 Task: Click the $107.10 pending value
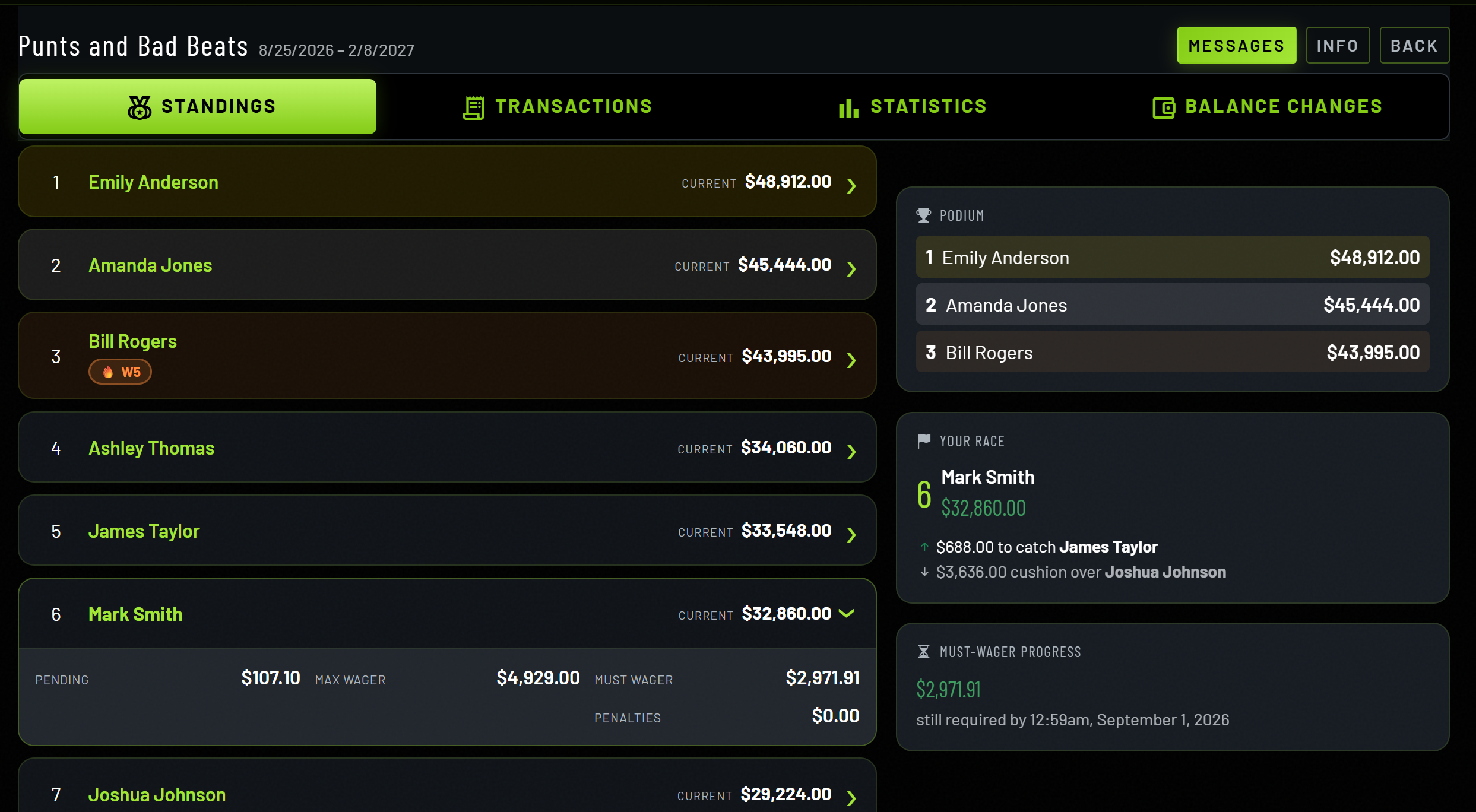click(x=271, y=678)
